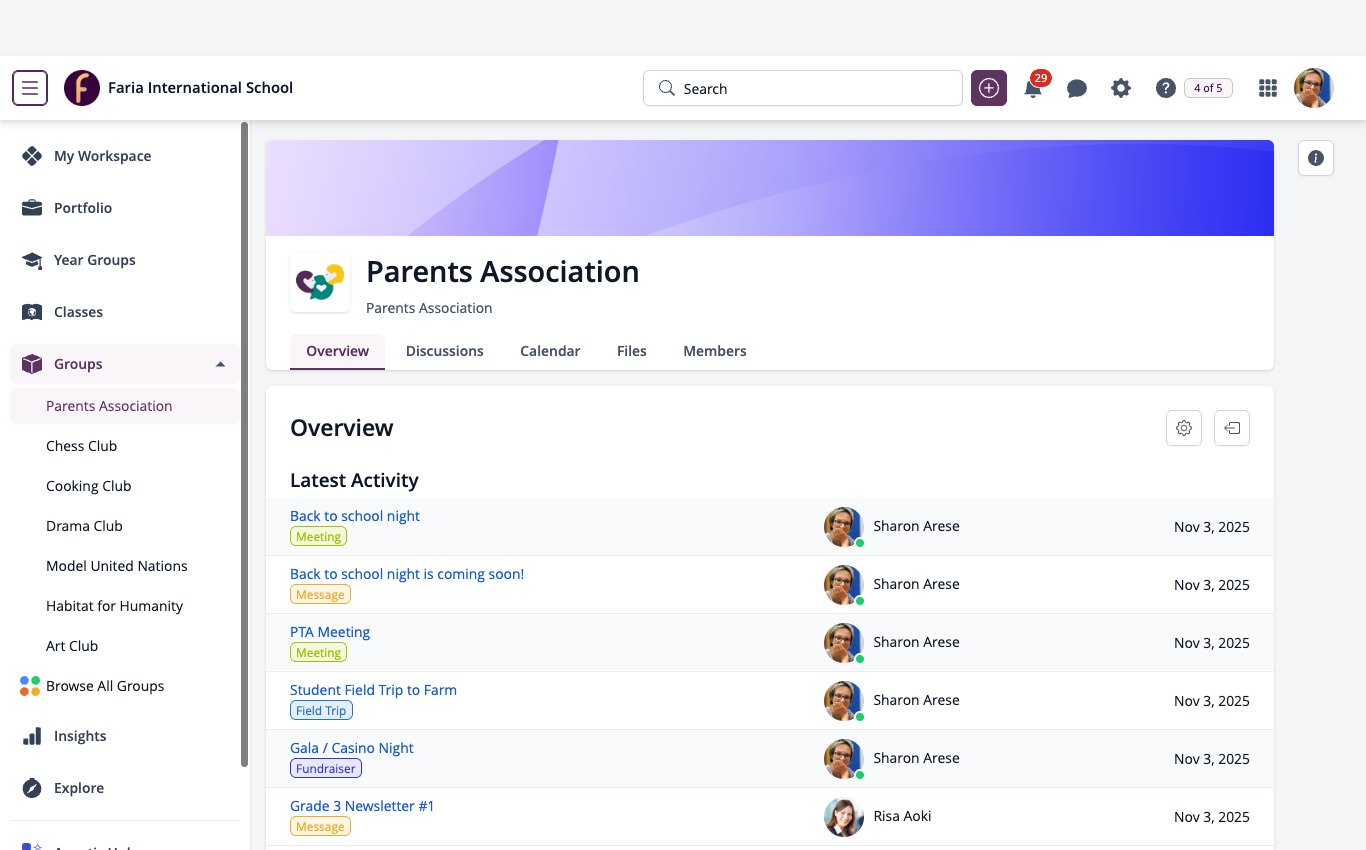
Task: Open Grade 3 Newsletter #1 link
Action: (362, 806)
